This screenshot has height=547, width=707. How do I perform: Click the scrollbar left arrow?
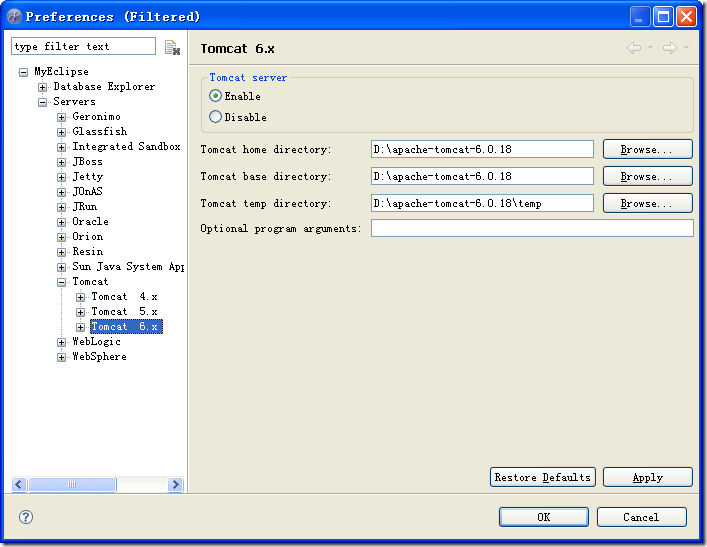(18, 484)
